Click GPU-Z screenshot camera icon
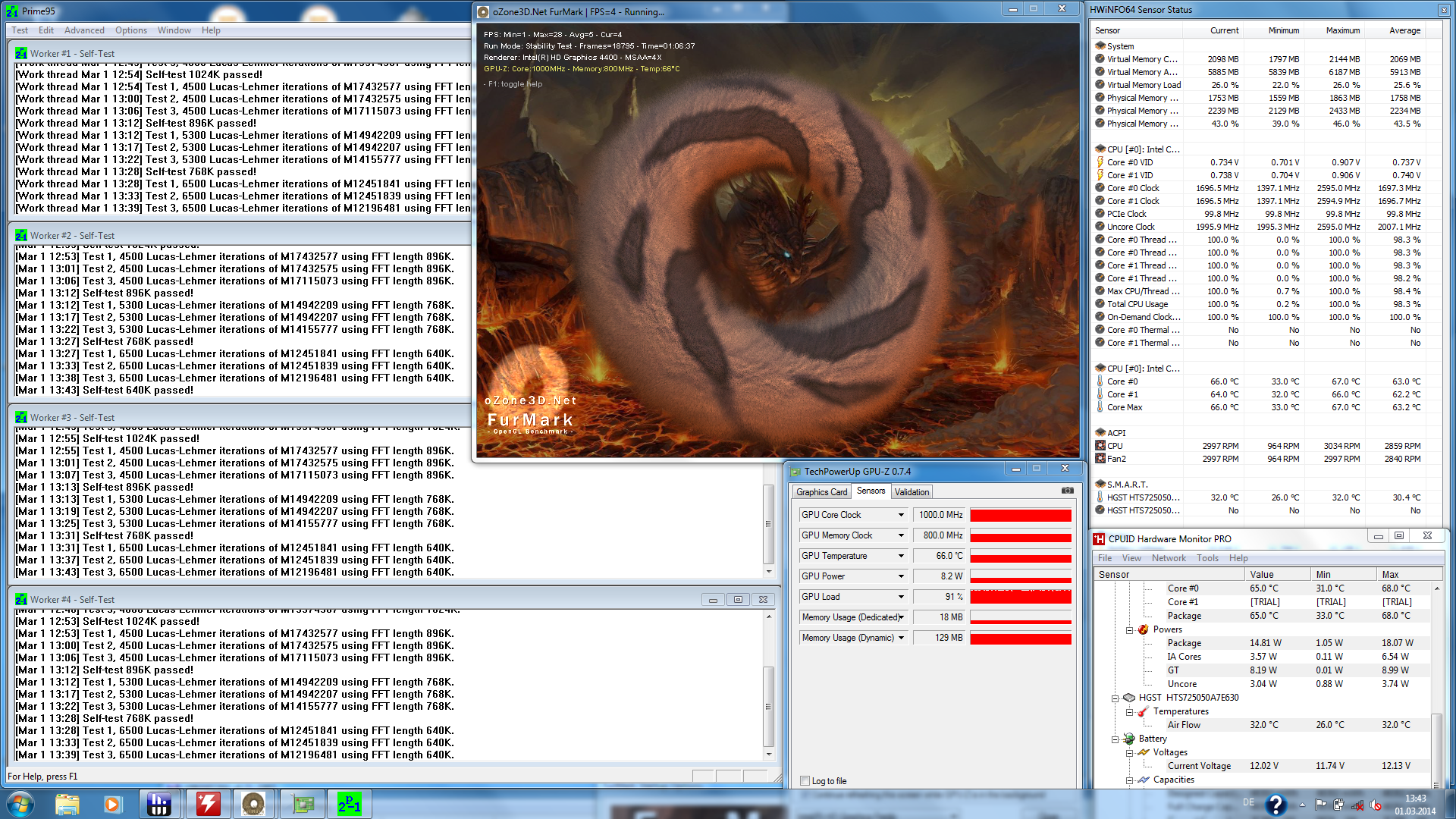Image resolution: width=1456 pixels, height=819 pixels. (1067, 491)
